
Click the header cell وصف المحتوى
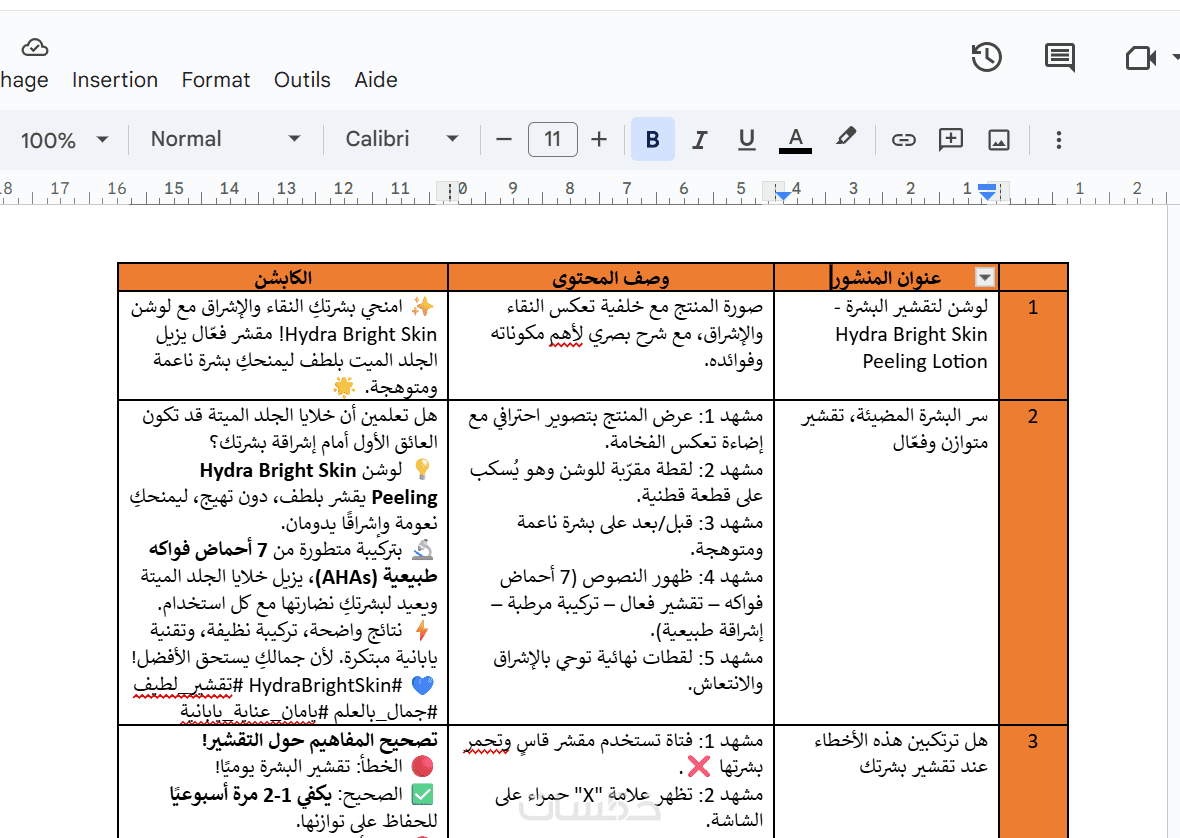[611, 278]
